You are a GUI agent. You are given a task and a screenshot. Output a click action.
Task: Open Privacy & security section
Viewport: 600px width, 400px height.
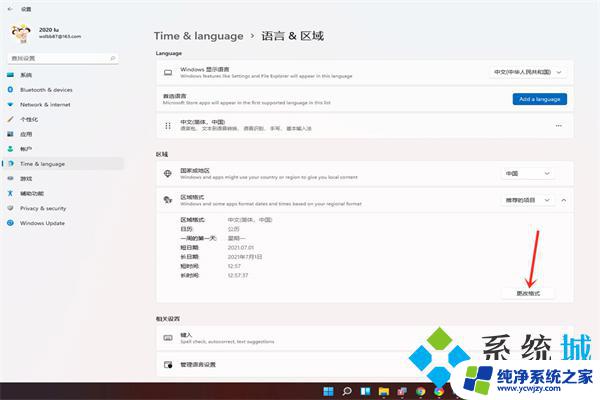tap(45, 208)
